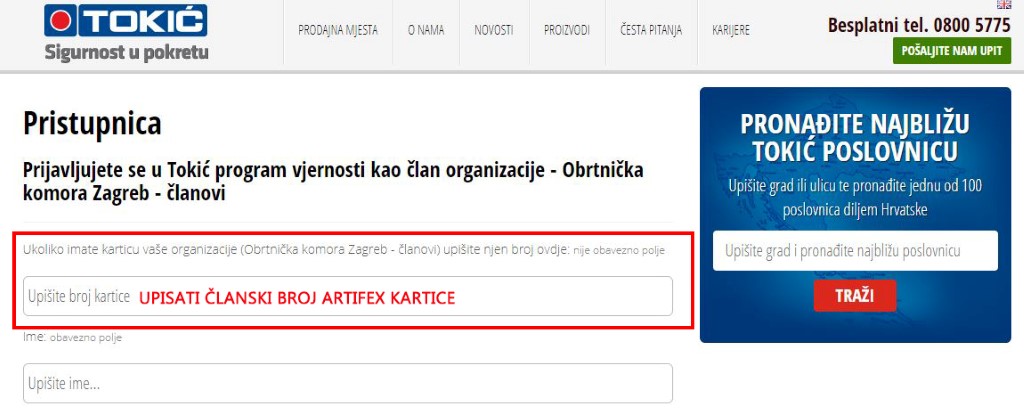This screenshot has height=416, width=1024.
Task: Open the Proizvodi menu
Action: click(567, 30)
